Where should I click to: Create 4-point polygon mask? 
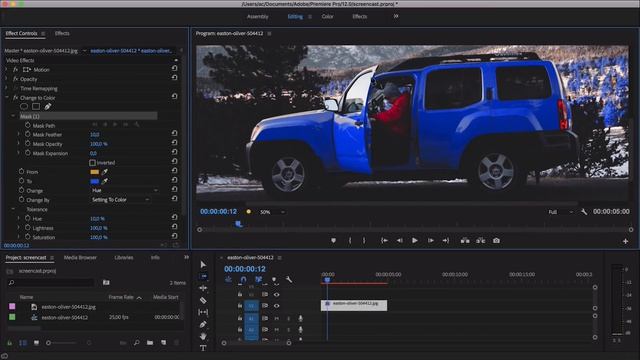click(36, 107)
